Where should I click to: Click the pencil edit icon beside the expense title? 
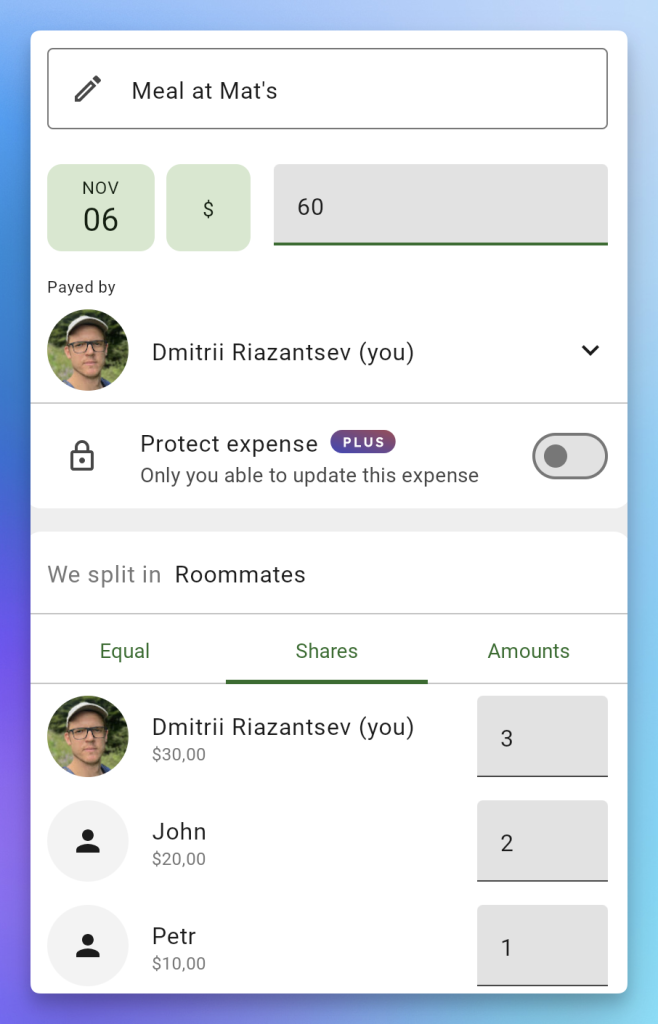click(x=87, y=89)
